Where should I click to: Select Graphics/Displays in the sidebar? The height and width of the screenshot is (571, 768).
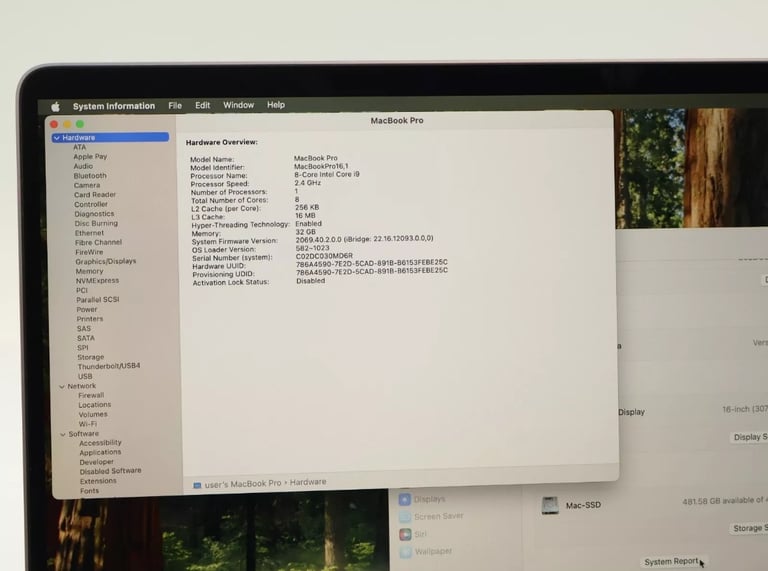click(106, 262)
